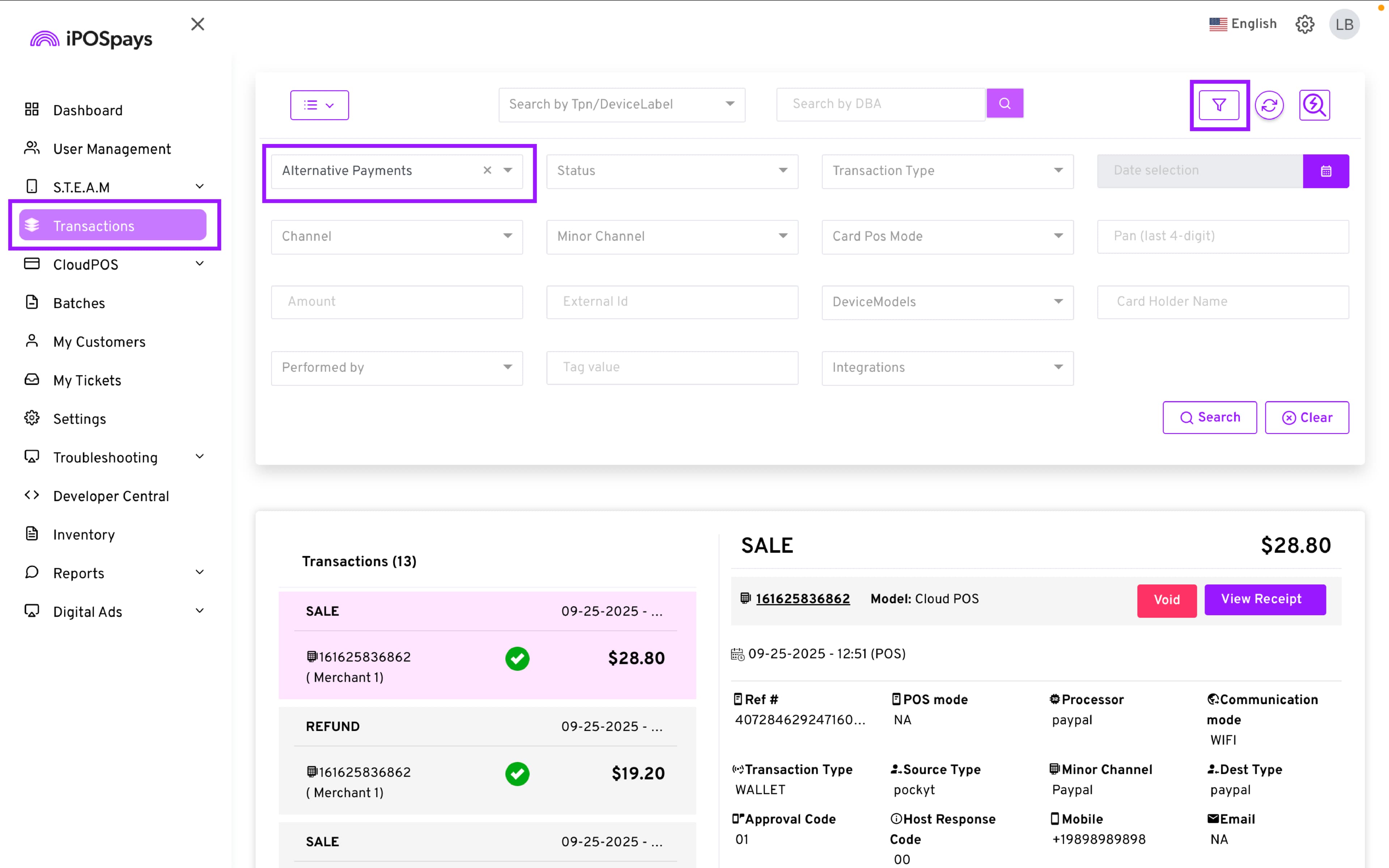
Task: Click the purple DBA search icon
Action: 1004,103
